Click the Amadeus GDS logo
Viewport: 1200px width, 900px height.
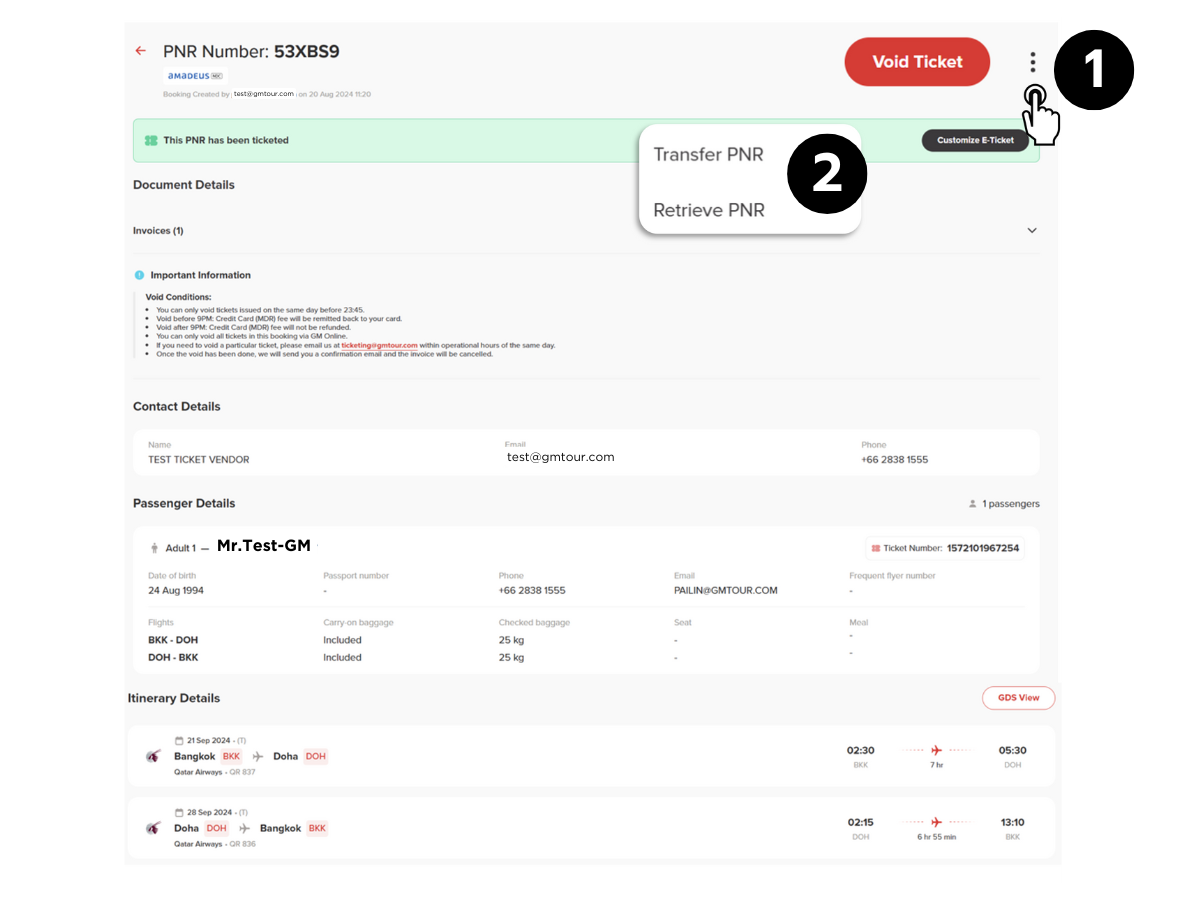(x=194, y=75)
